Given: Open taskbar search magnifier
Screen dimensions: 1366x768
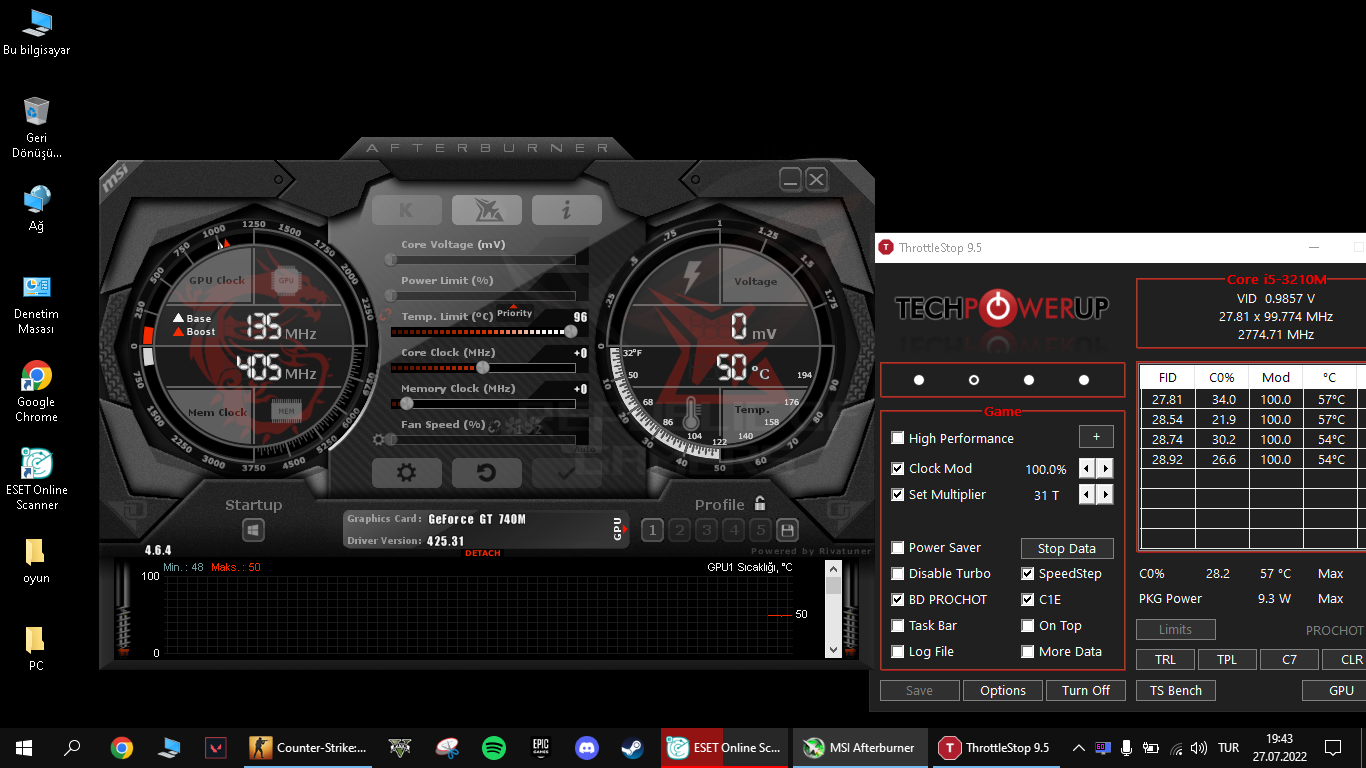Looking at the screenshot, I should coord(72,747).
